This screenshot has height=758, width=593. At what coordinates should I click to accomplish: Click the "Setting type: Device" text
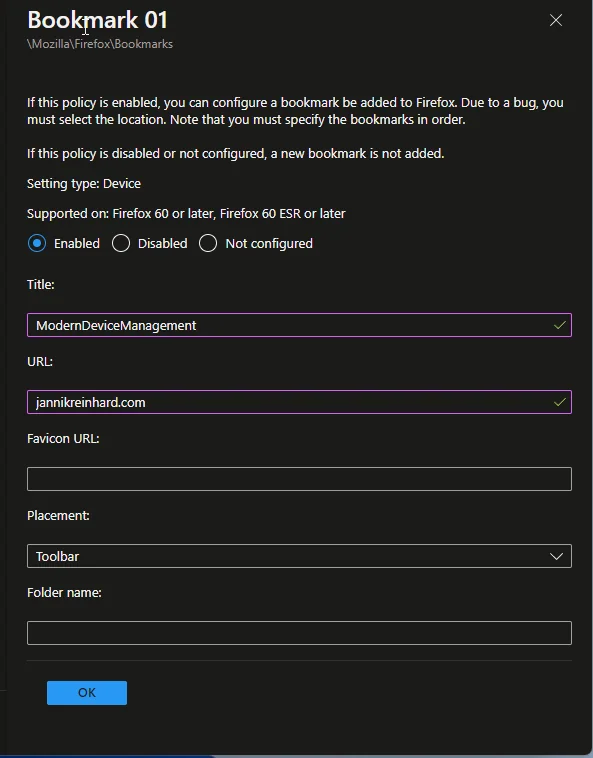pyautogui.click(x=84, y=184)
